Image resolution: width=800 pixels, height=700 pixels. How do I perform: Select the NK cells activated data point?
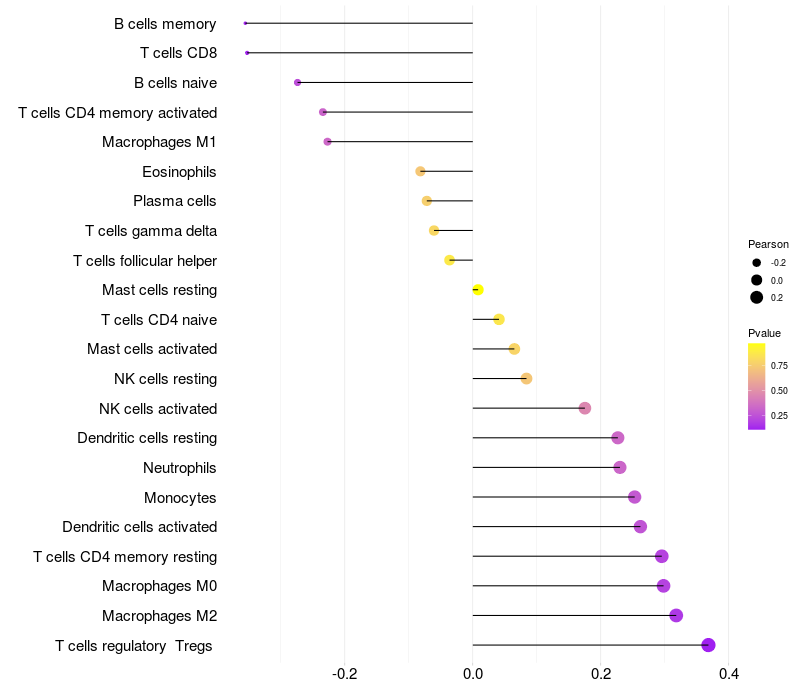click(585, 408)
